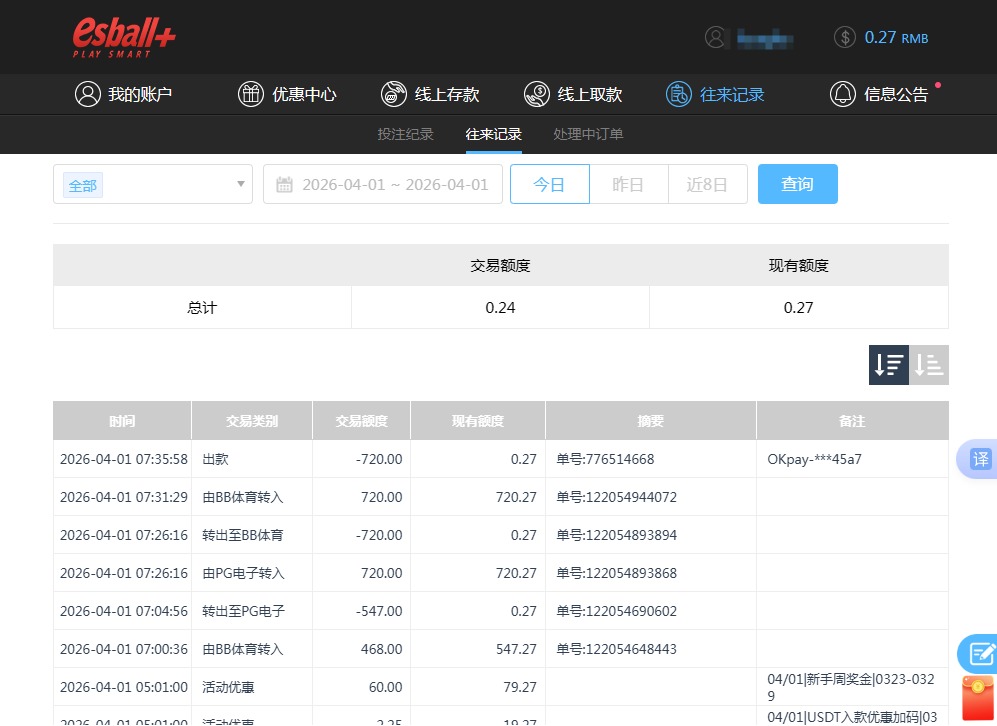Select the 今日 date filter
The height and width of the screenshot is (726, 997).
[x=549, y=184]
